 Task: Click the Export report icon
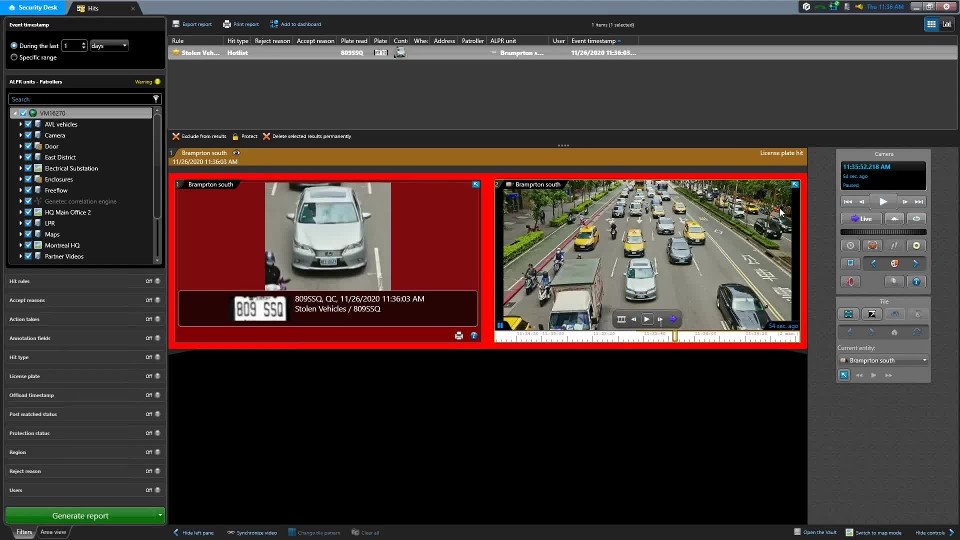pos(177,24)
